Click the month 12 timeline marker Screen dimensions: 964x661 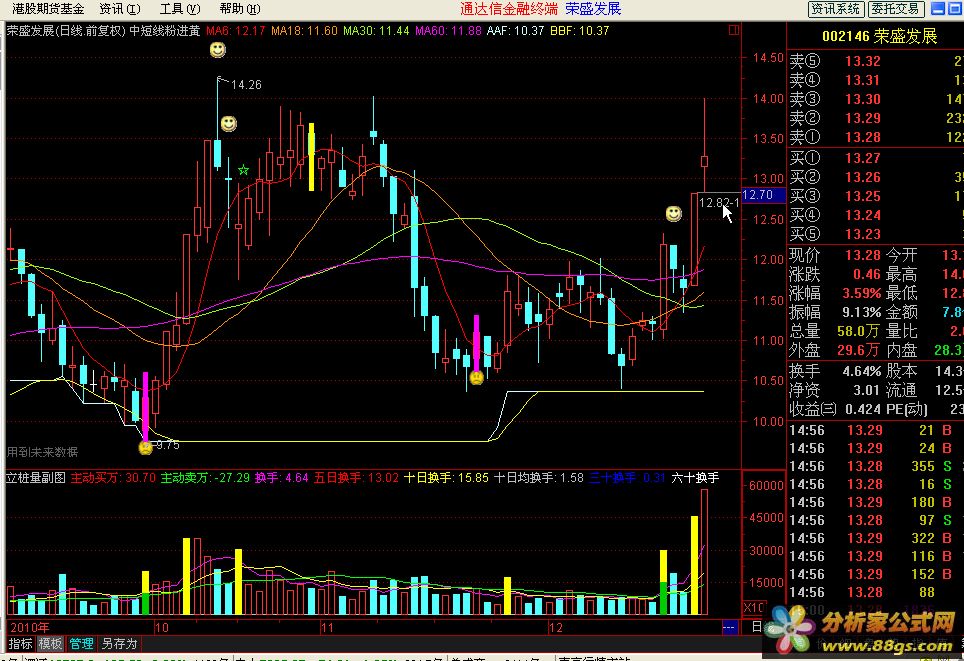click(555, 627)
